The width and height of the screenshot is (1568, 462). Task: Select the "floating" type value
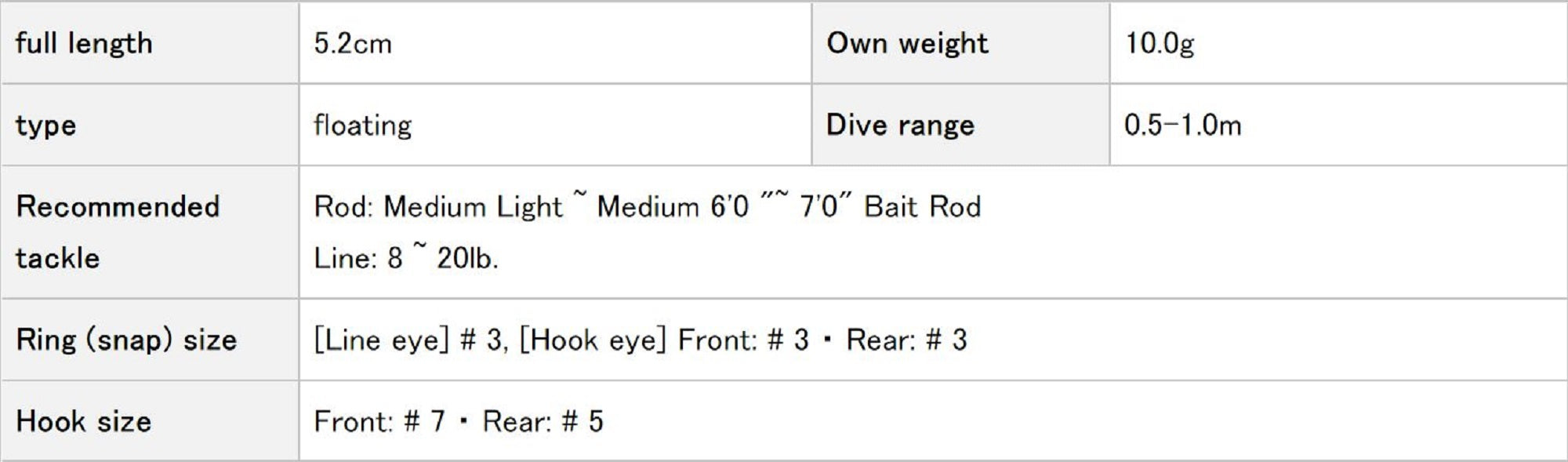pyautogui.click(x=362, y=126)
